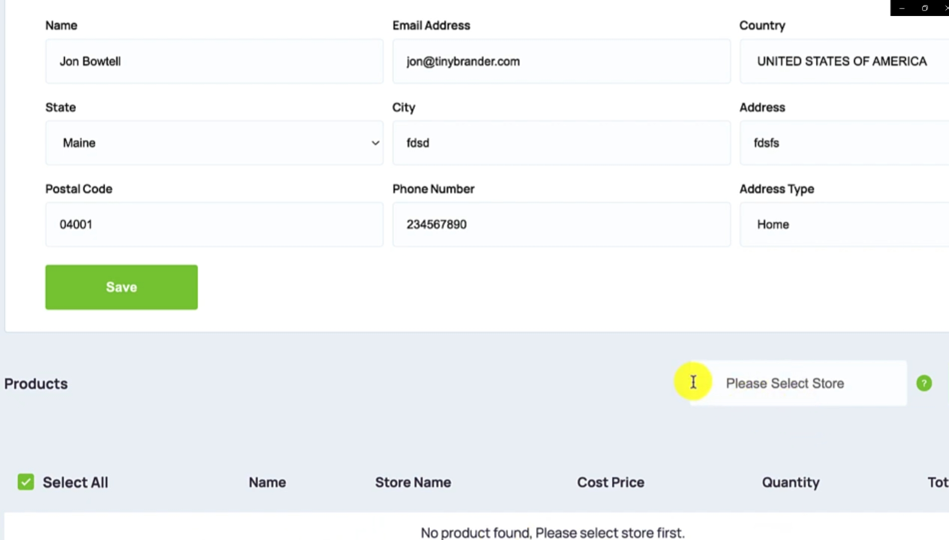This screenshot has height=540, width=949.
Task: Open the Country dropdown
Action: [x=843, y=61]
